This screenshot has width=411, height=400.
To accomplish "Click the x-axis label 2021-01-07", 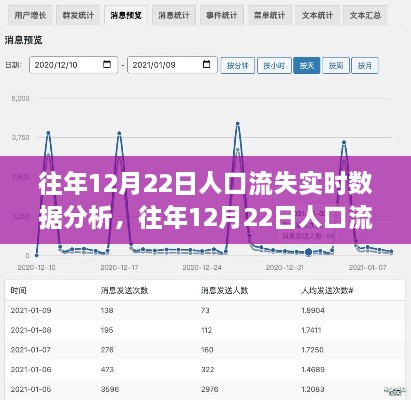I will coord(368,268).
